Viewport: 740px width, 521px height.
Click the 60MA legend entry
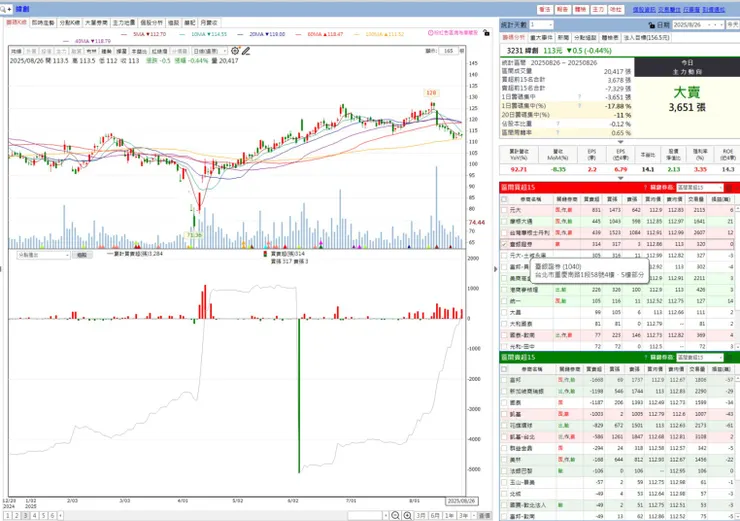click(x=320, y=34)
